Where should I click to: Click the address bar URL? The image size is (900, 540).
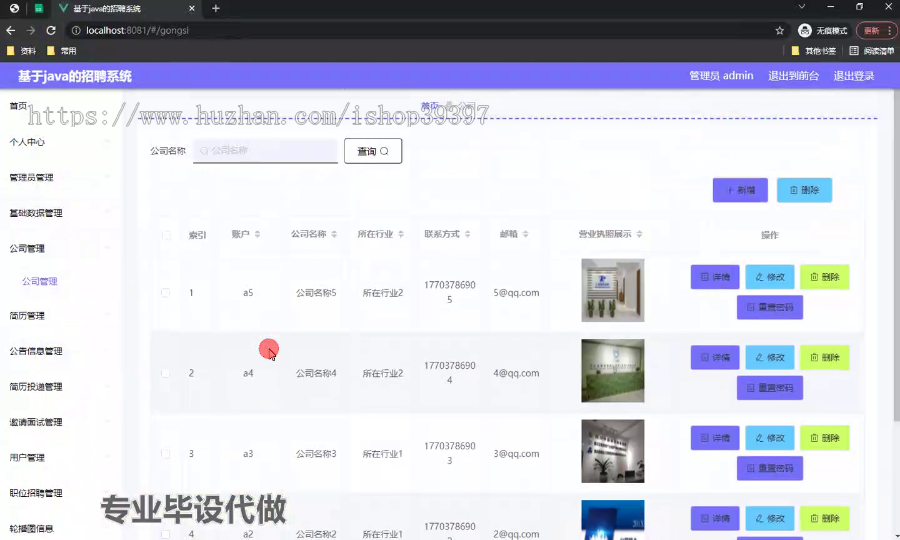pyautogui.click(x=137, y=30)
